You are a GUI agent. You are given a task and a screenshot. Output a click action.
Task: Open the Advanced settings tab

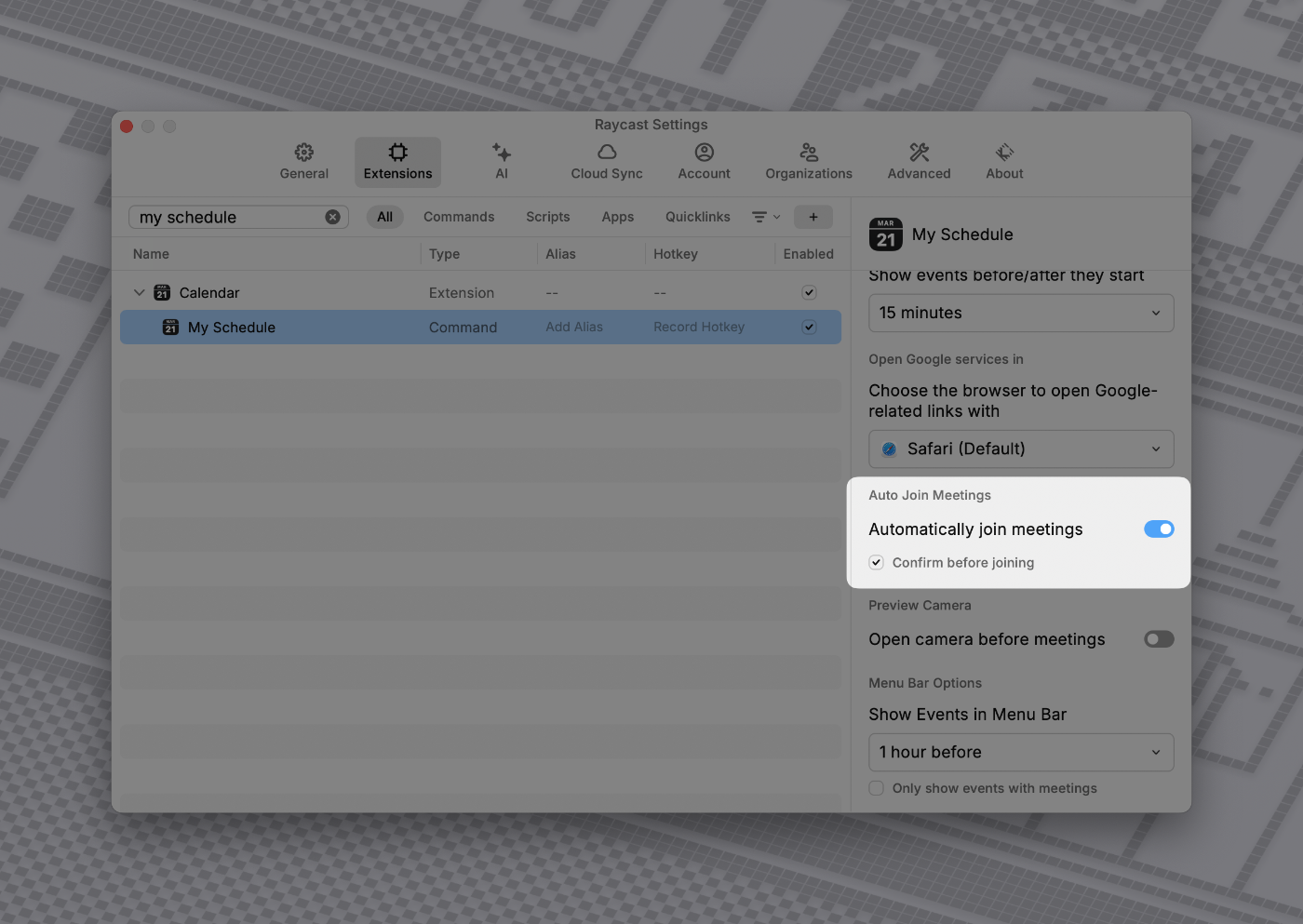coord(919,162)
